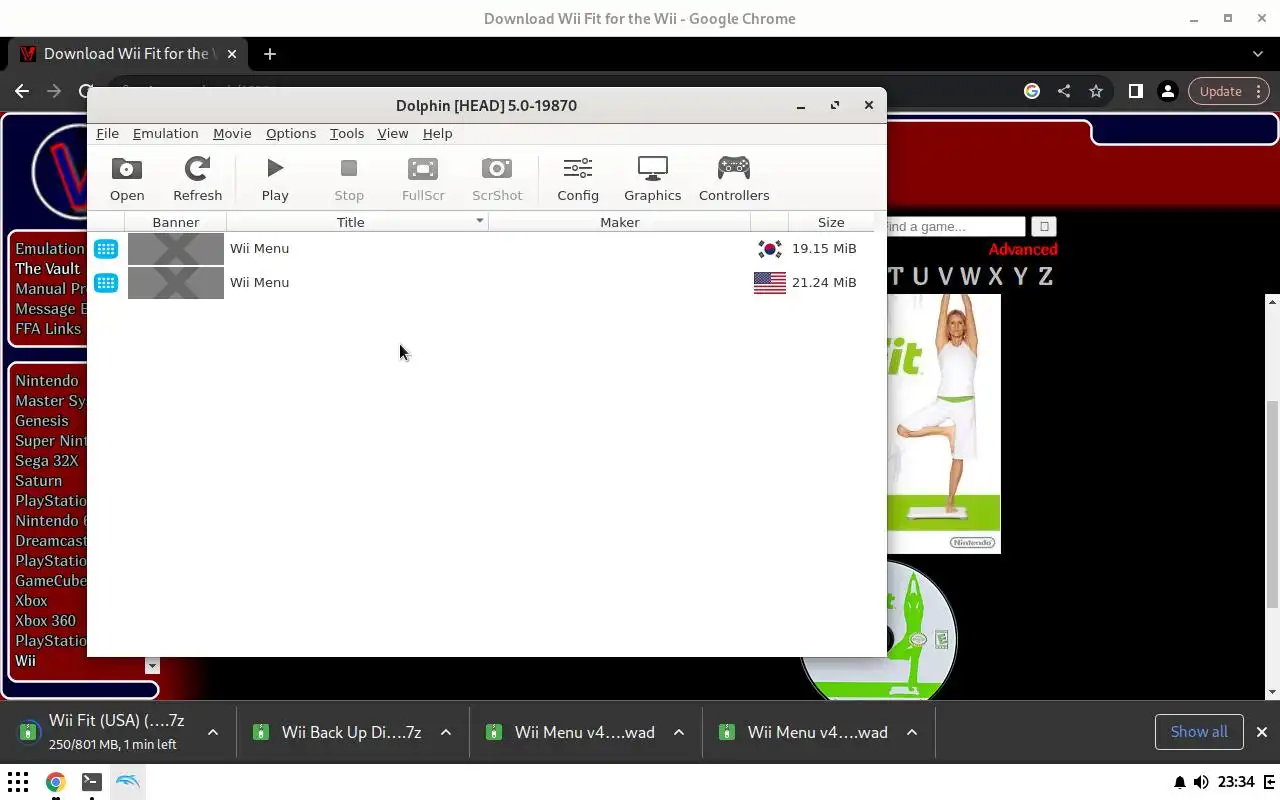Take a screenshot with the ScrShot icon
The width and height of the screenshot is (1280, 800).
click(x=497, y=179)
